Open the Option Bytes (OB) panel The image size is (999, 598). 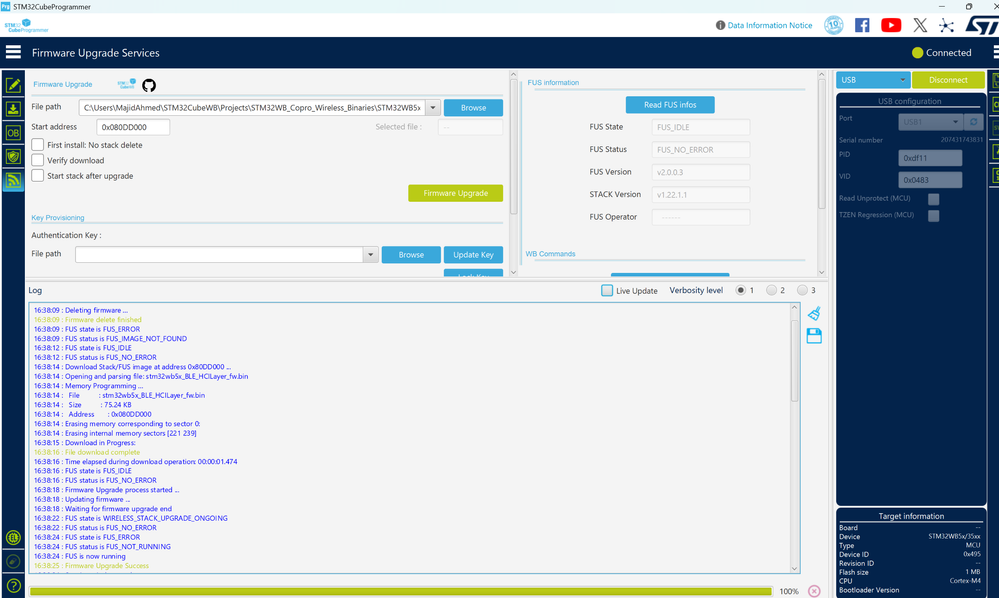click(x=13, y=132)
